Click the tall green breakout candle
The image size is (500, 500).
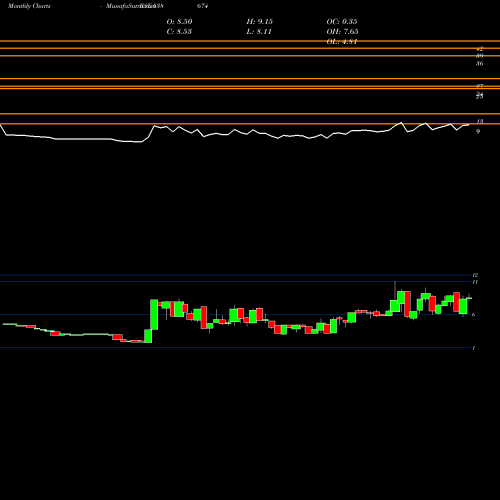pyautogui.click(x=154, y=315)
